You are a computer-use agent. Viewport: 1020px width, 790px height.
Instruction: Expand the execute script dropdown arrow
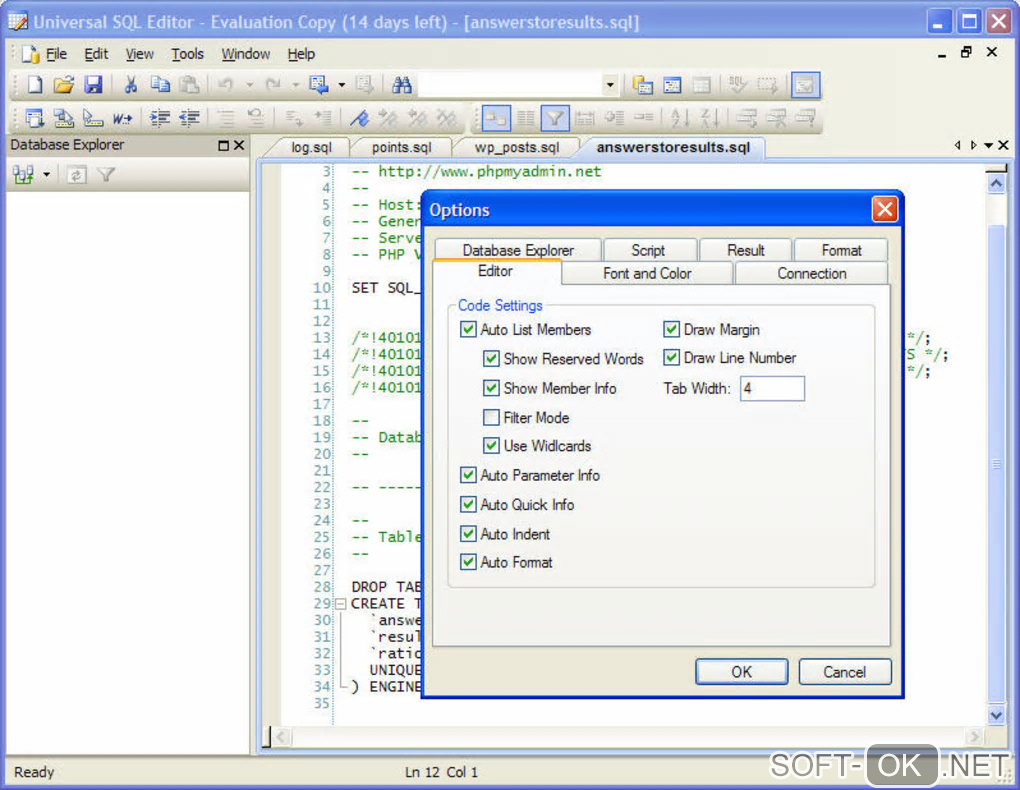pos(342,85)
